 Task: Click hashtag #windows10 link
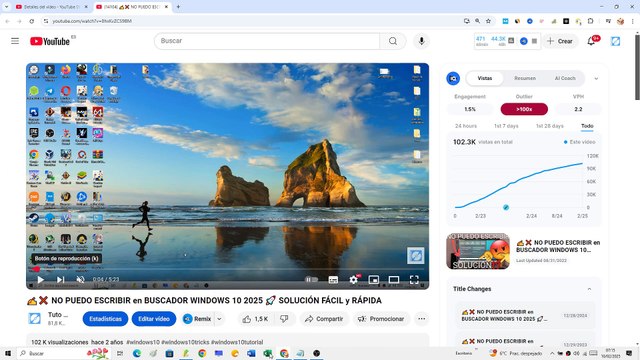point(143,342)
